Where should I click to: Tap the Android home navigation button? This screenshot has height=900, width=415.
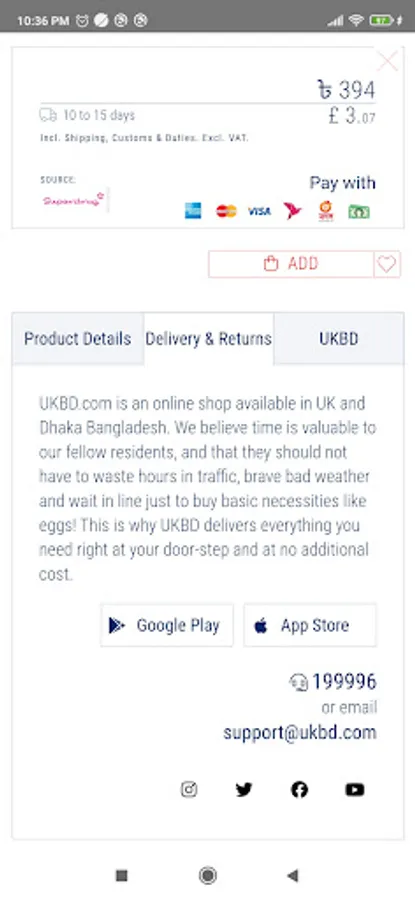coord(208,875)
